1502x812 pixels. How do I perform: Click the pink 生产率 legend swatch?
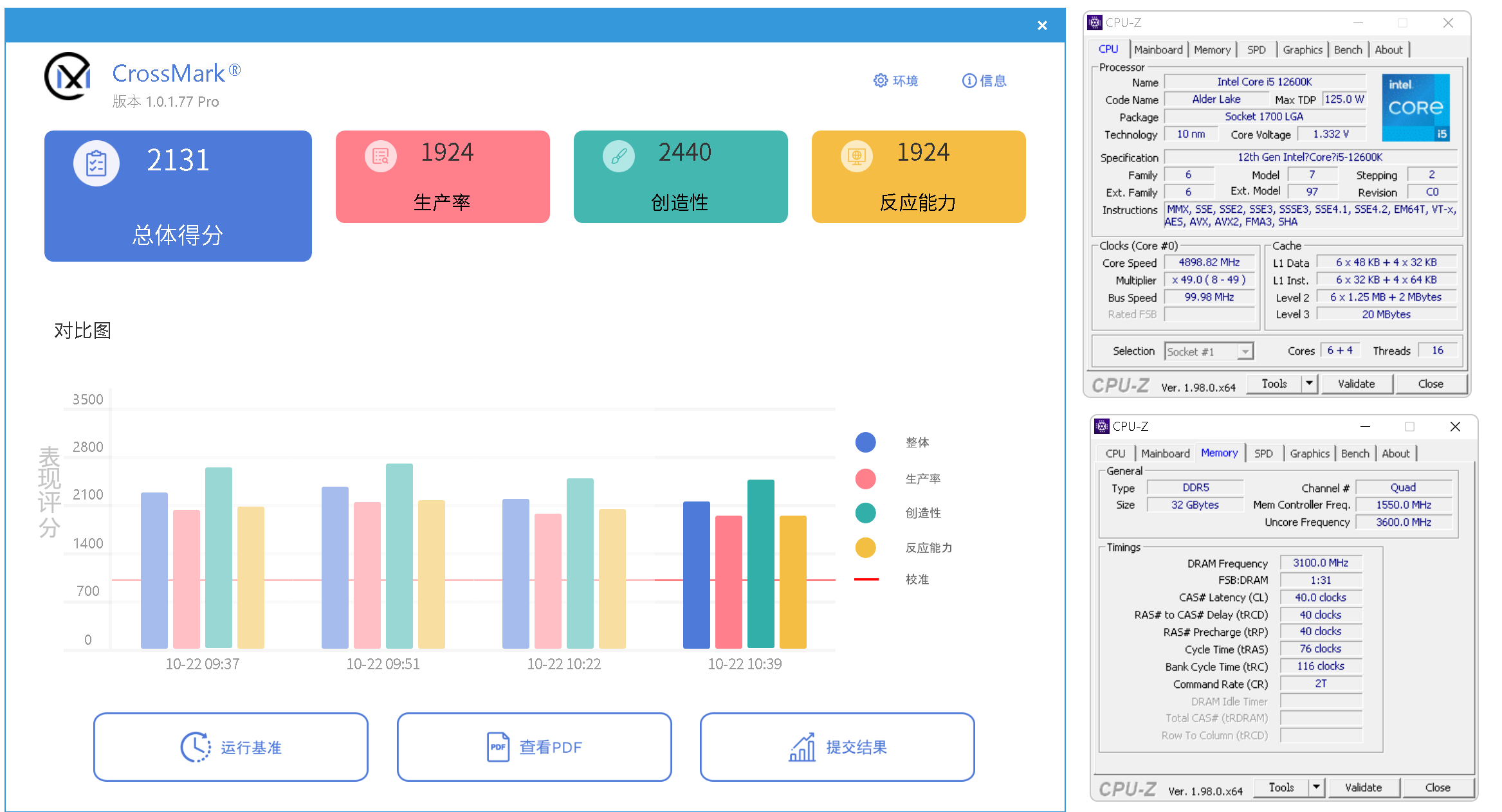point(866,479)
